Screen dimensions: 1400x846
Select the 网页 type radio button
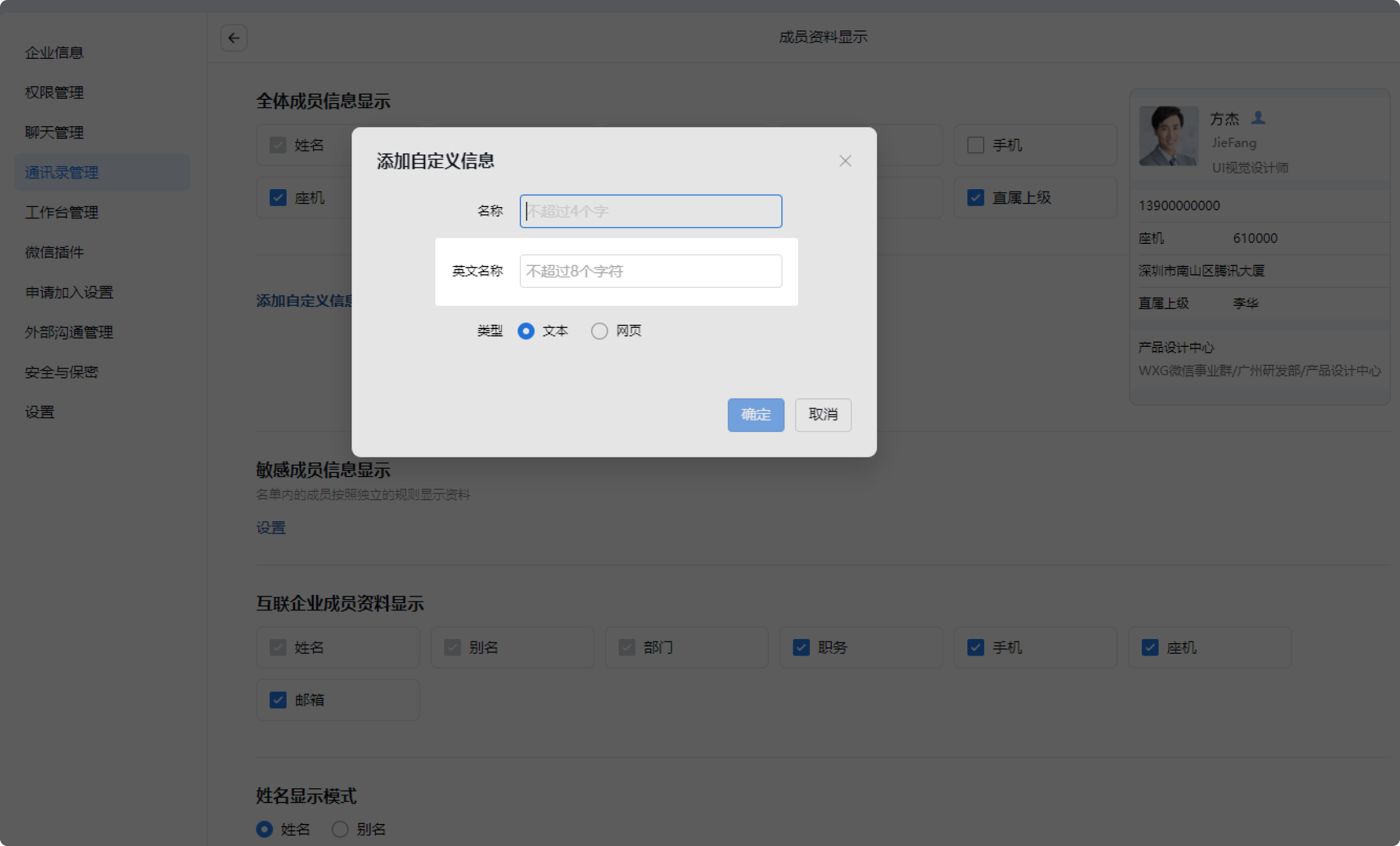(599, 331)
